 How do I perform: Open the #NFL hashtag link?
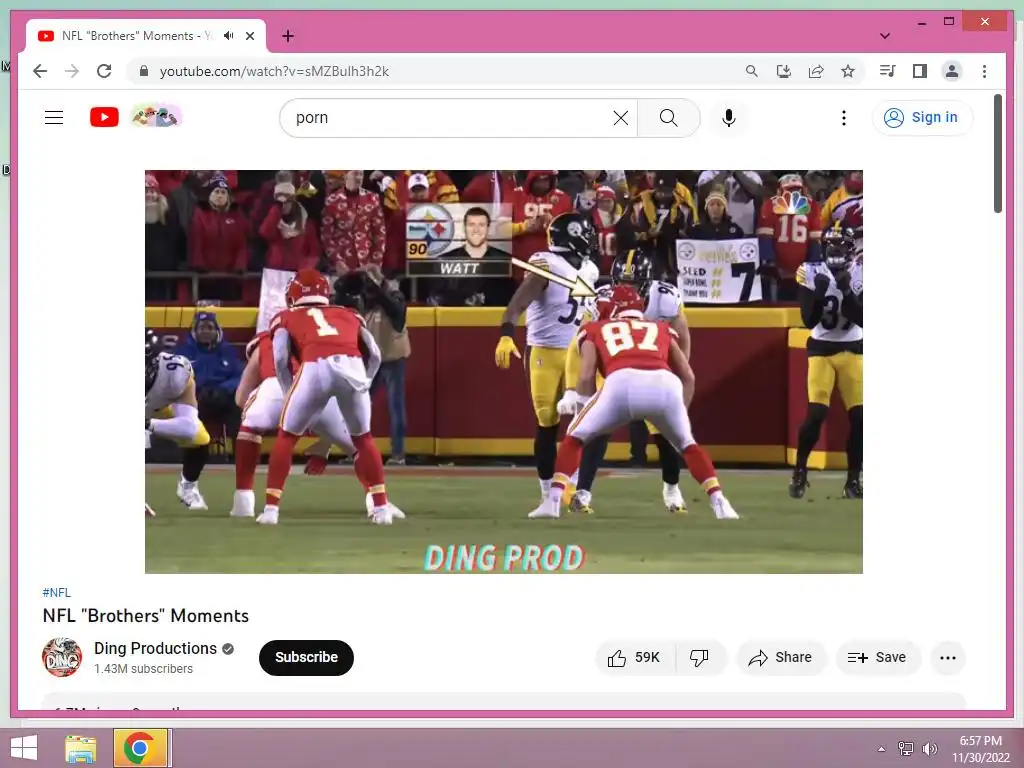[x=56, y=592]
